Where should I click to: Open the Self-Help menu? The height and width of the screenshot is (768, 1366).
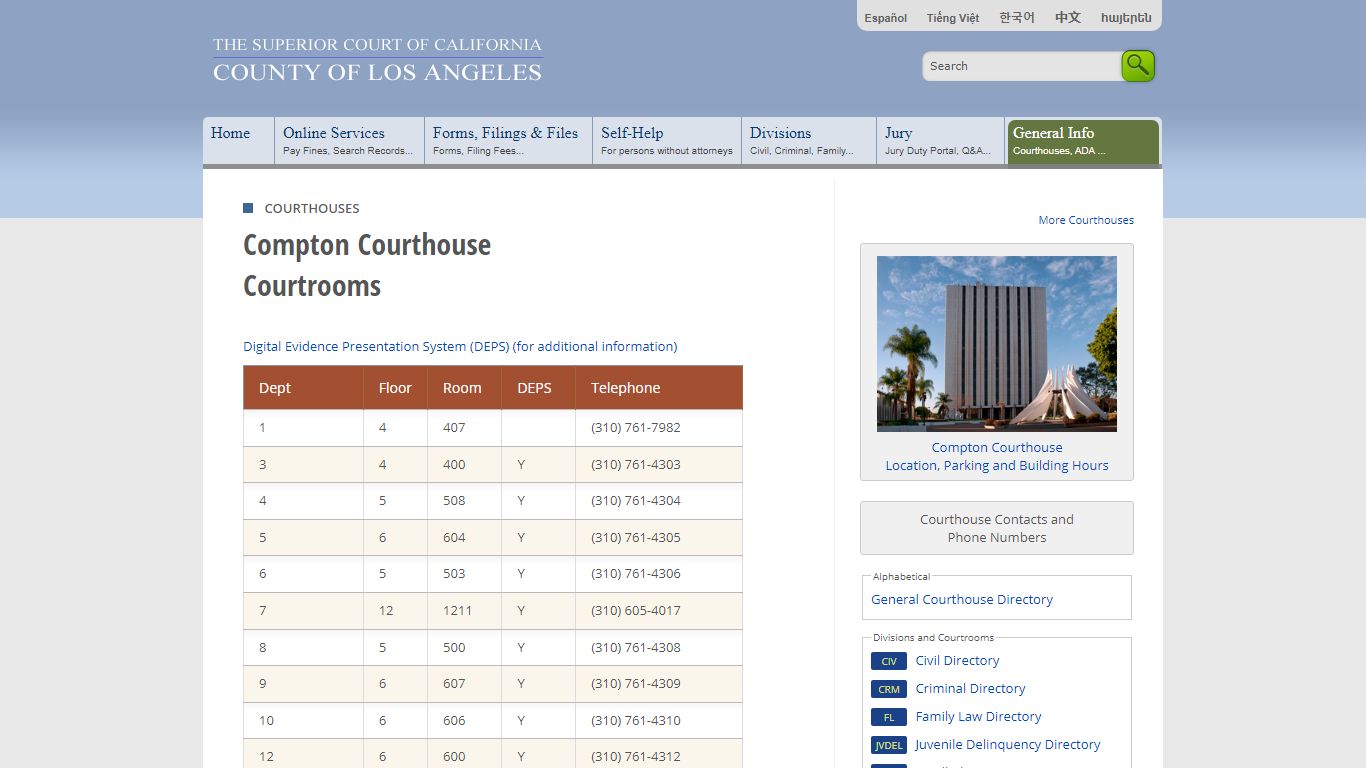668,141
